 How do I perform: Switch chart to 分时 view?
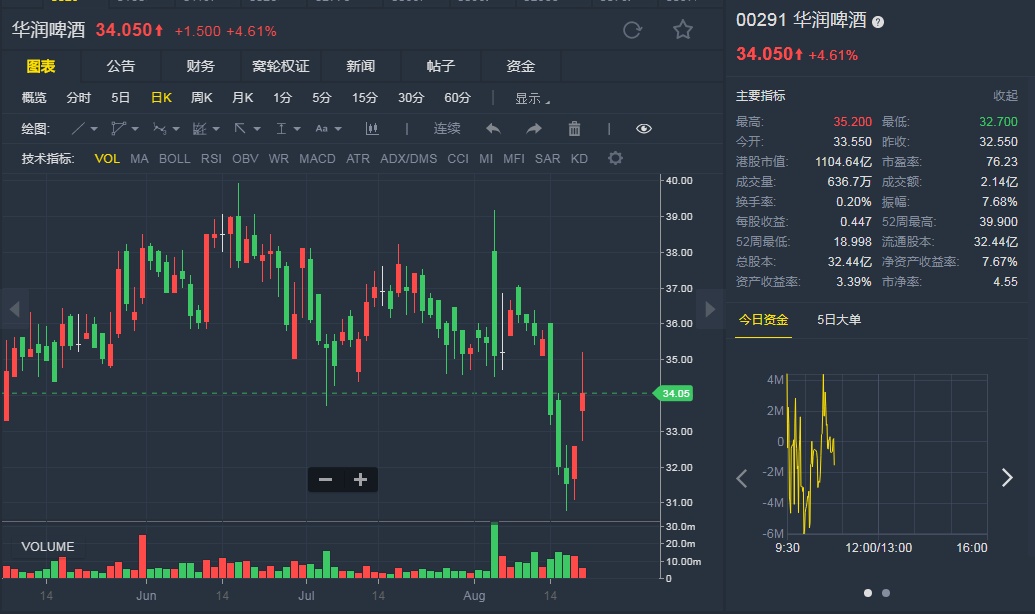79,98
